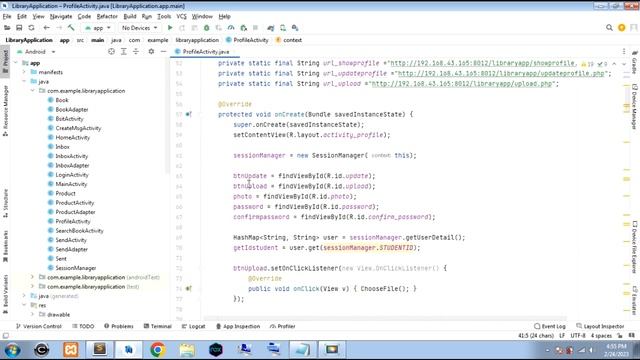This screenshot has height=360, width=640.
Task: Expand the drawable folder
Action: tap(33, 314)
